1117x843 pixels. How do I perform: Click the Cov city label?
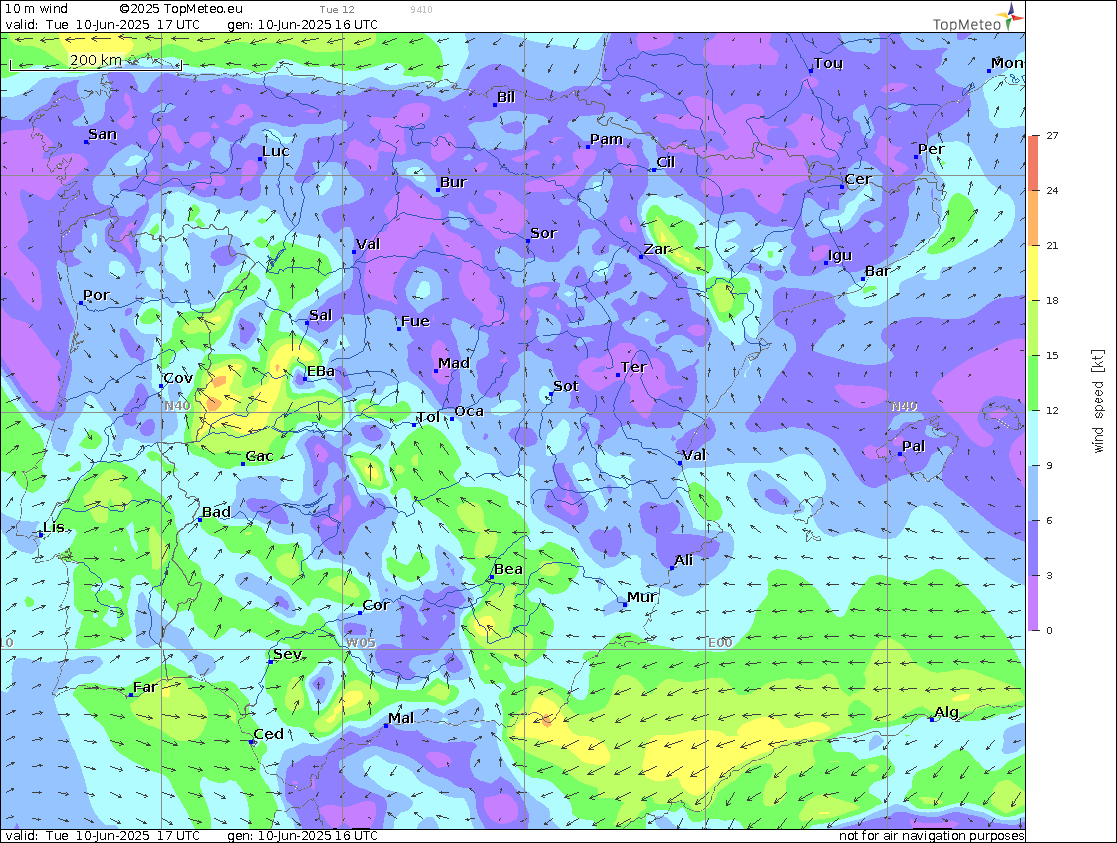pos(178,378)
